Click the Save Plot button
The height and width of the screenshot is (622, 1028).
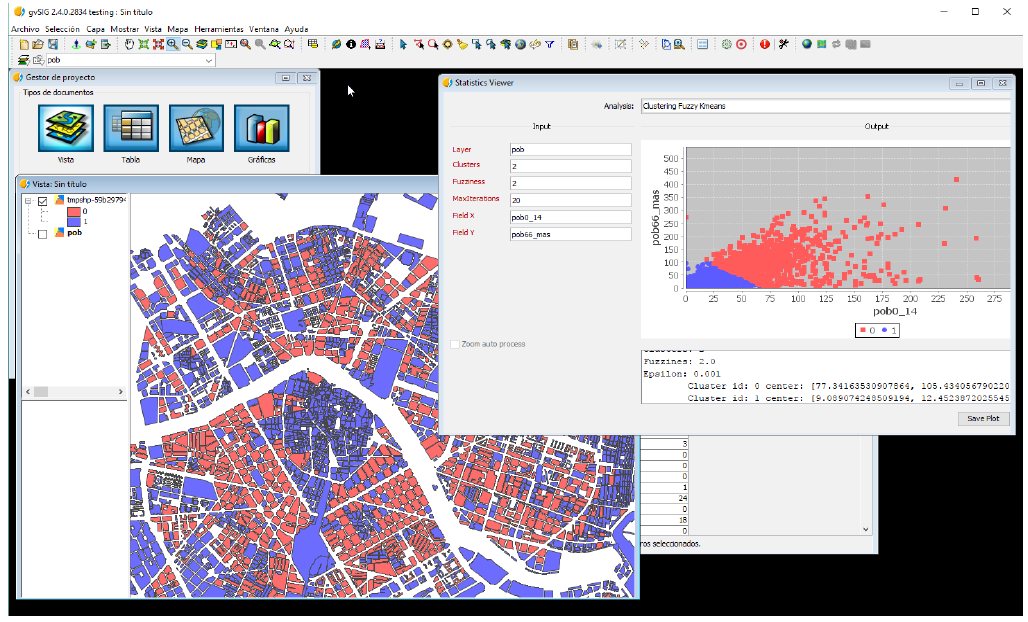click(x=982, y=419)
